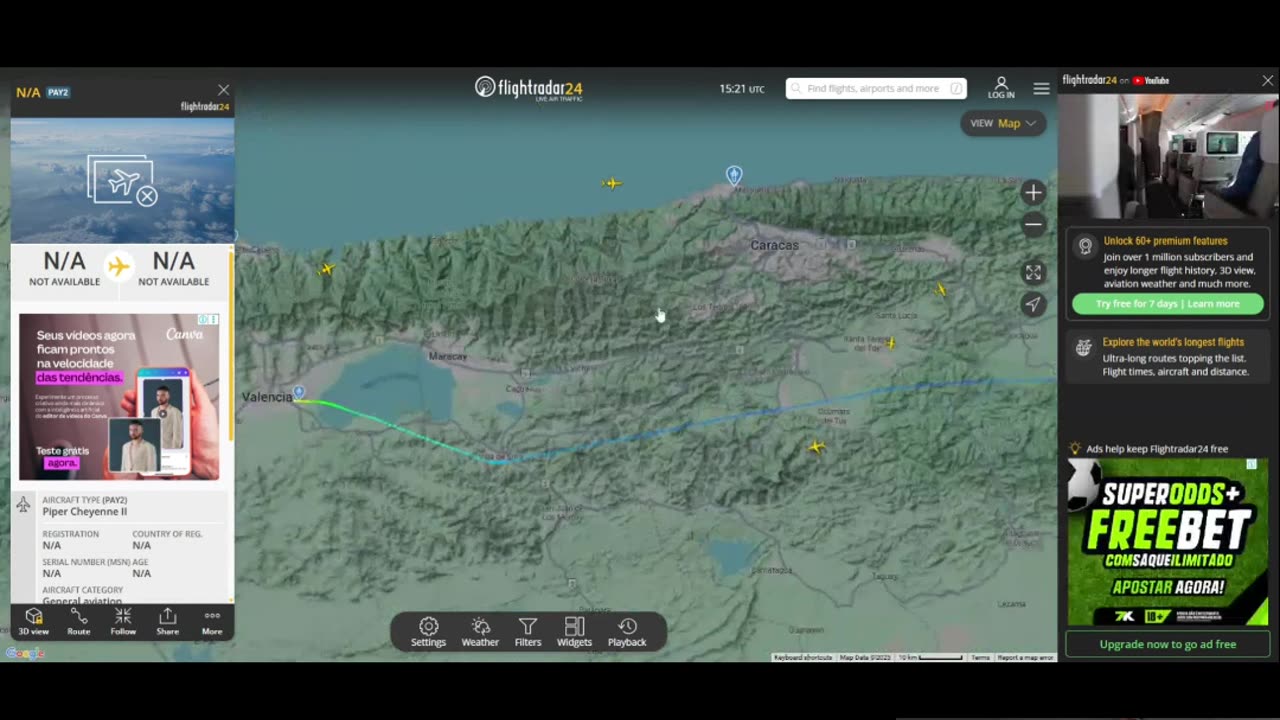Zoom out on the map
This screenshot has width=1280, height=720.
coord(1033,225)
